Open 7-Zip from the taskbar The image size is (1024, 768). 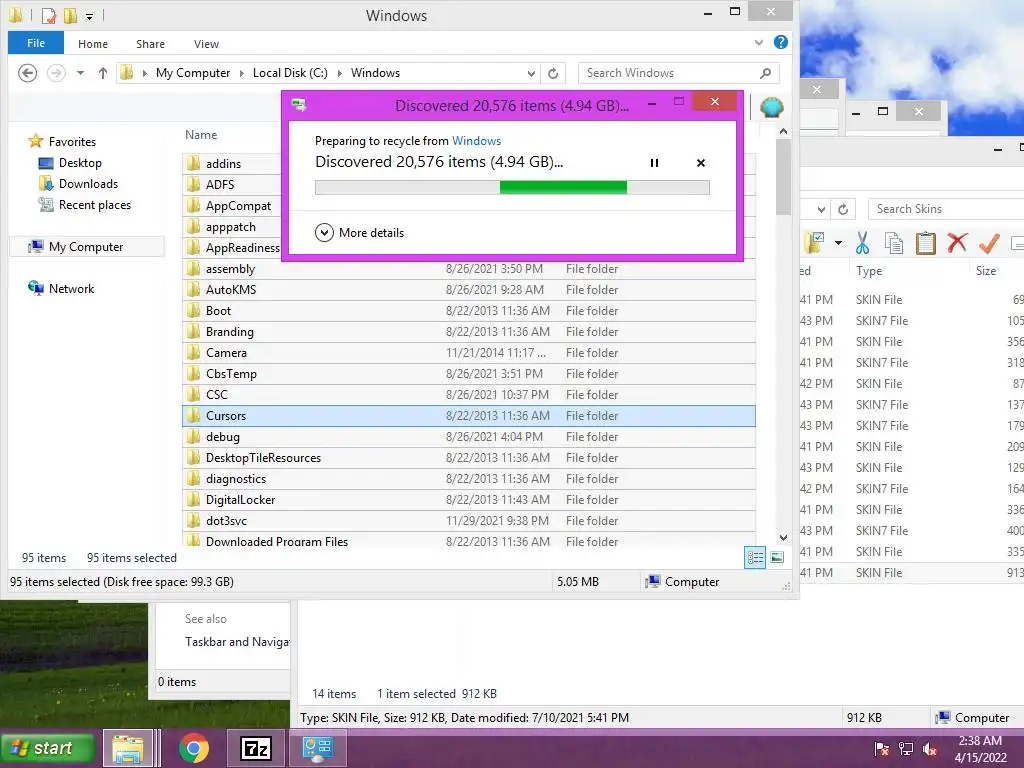tap(255, 748)
